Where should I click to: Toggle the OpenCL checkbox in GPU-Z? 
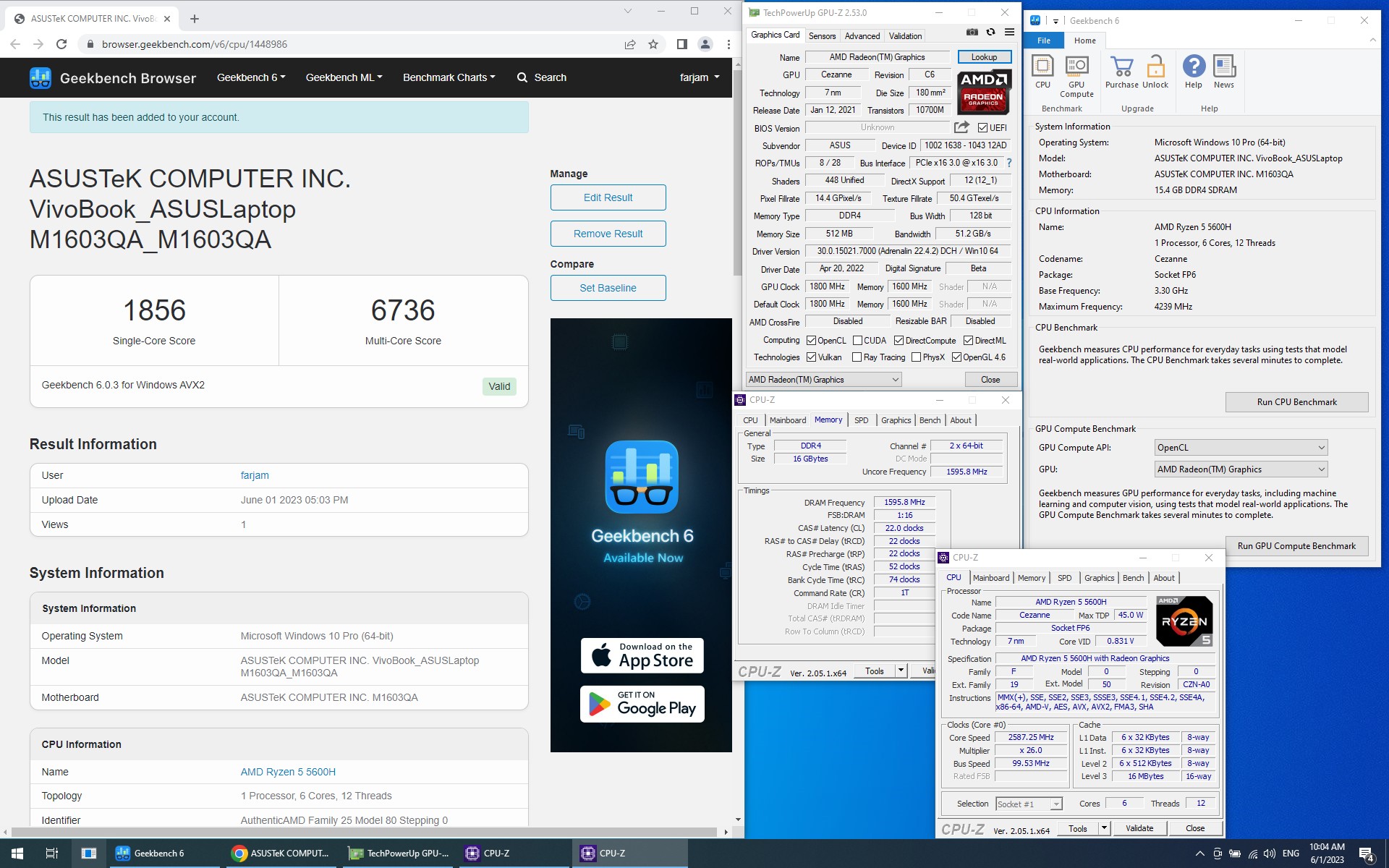[812, 341]
